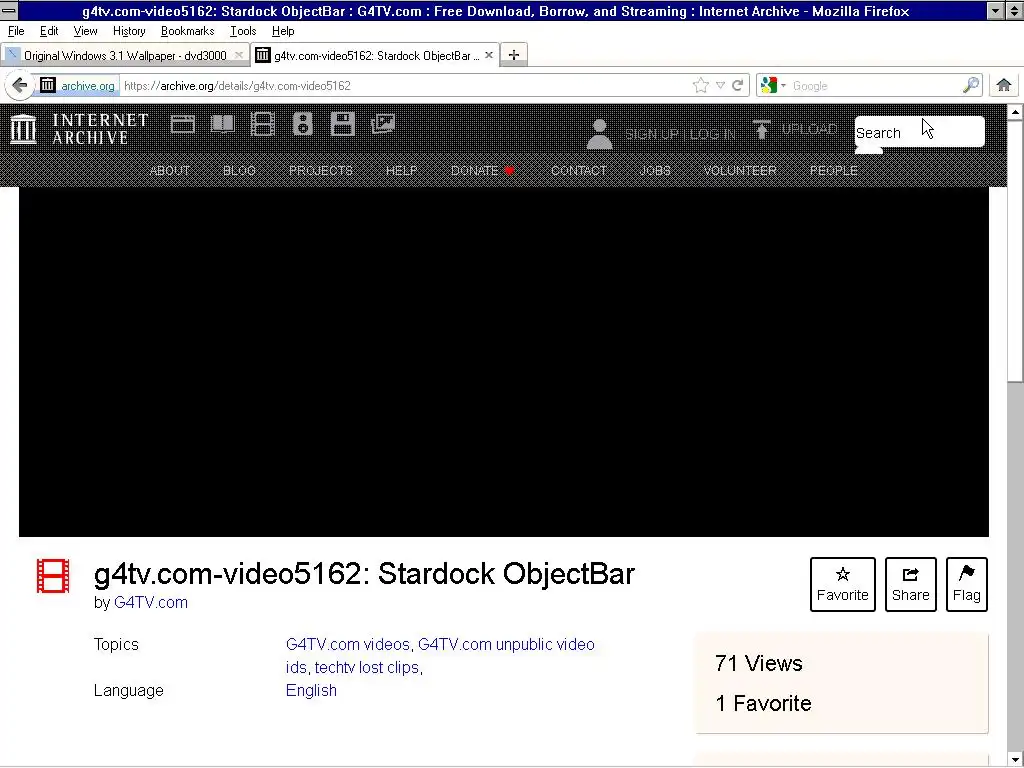
Task: Open the Video film-strip icon in header
Action: coord(263,124)
